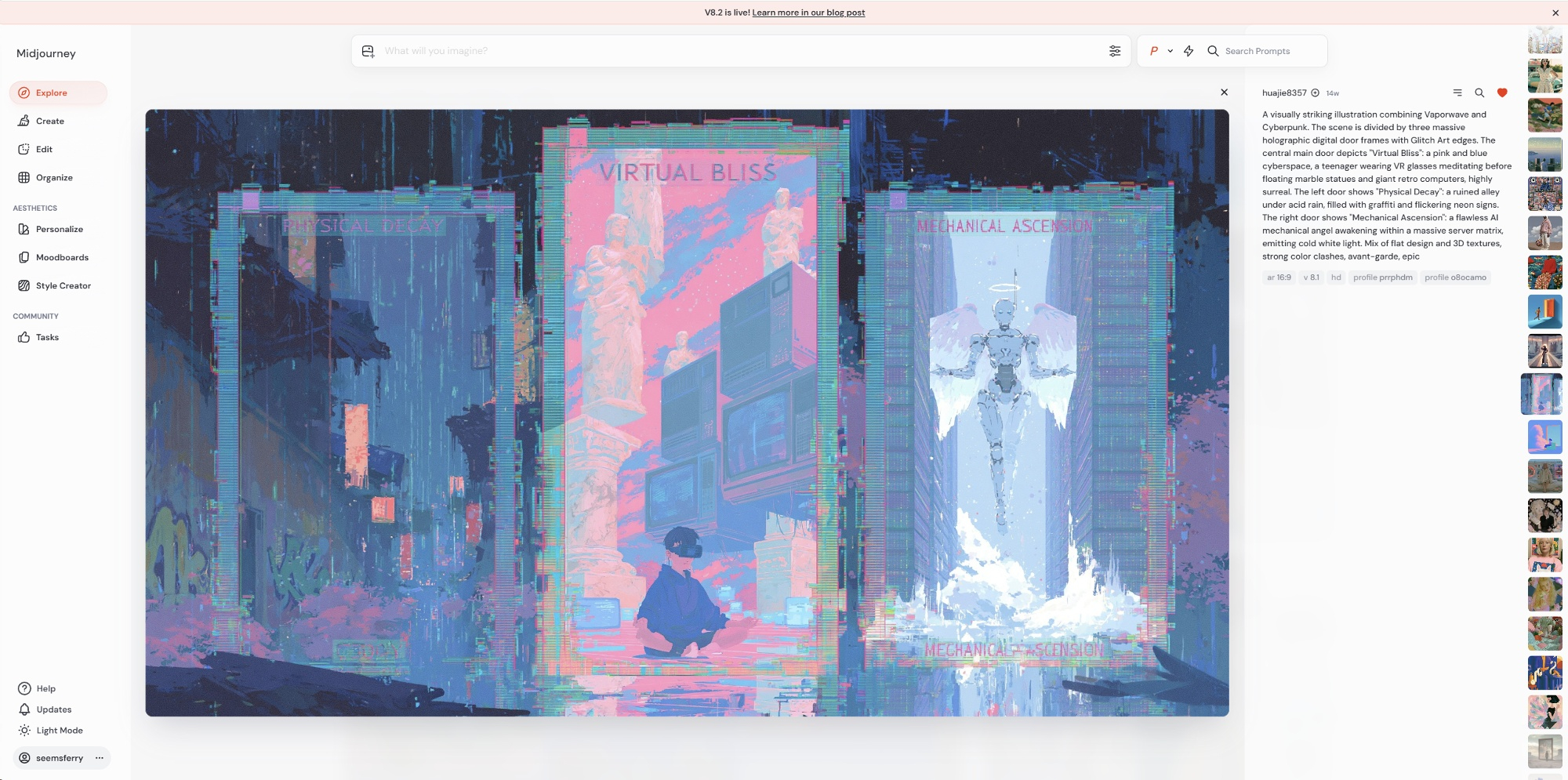Select the highlighted current thumbnail in the strip
This screenshot has width=1568, height=780.
click(x=1541, y=394)
